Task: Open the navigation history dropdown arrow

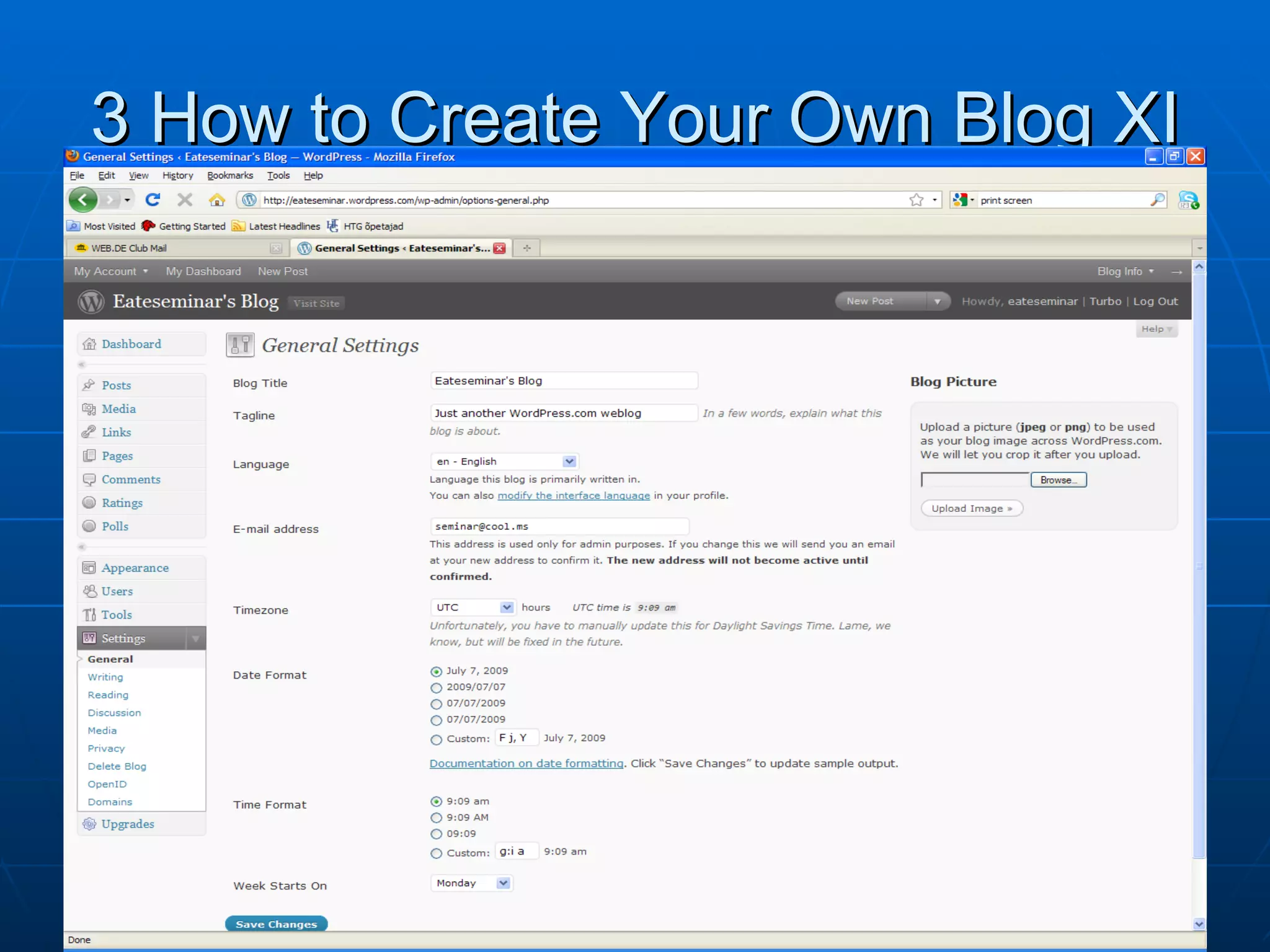Action: 127,200
